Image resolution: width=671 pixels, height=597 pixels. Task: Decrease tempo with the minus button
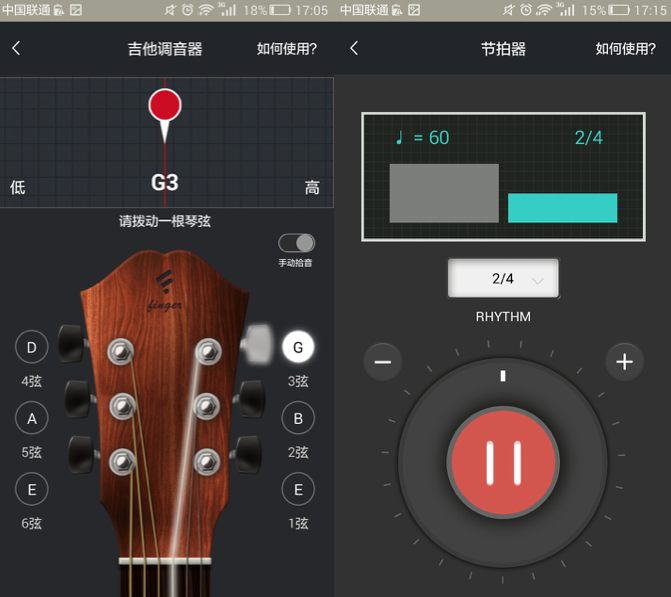[x=383, y=362]
